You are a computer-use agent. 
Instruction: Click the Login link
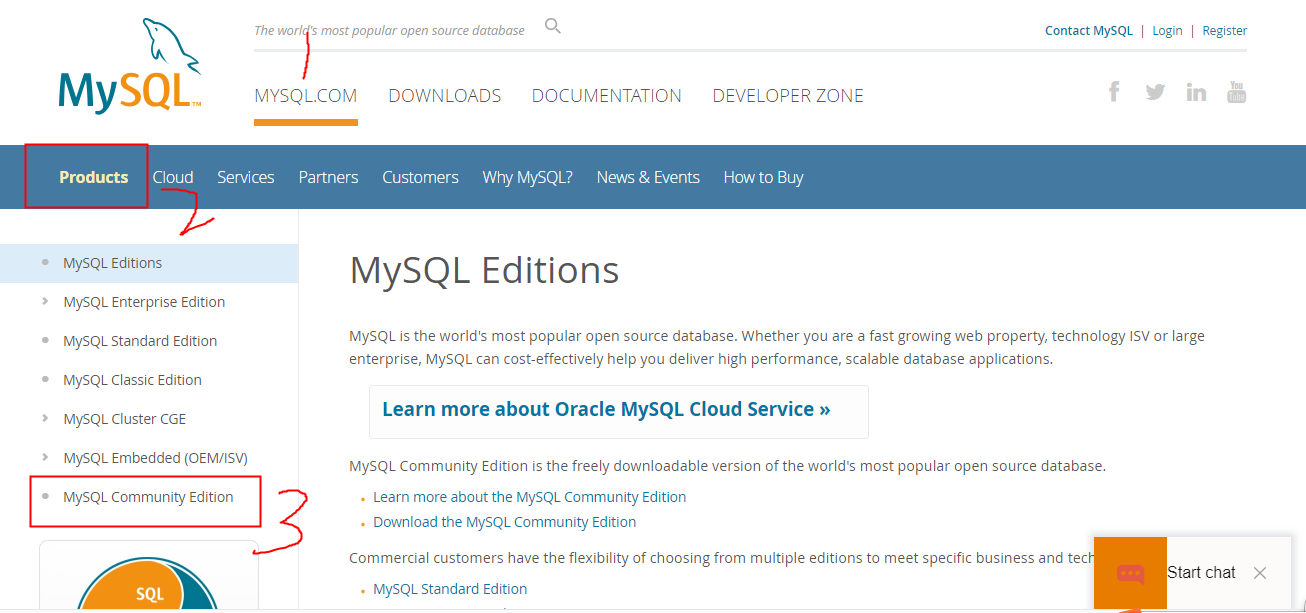pyautogui.click(x=1167, y=30)
